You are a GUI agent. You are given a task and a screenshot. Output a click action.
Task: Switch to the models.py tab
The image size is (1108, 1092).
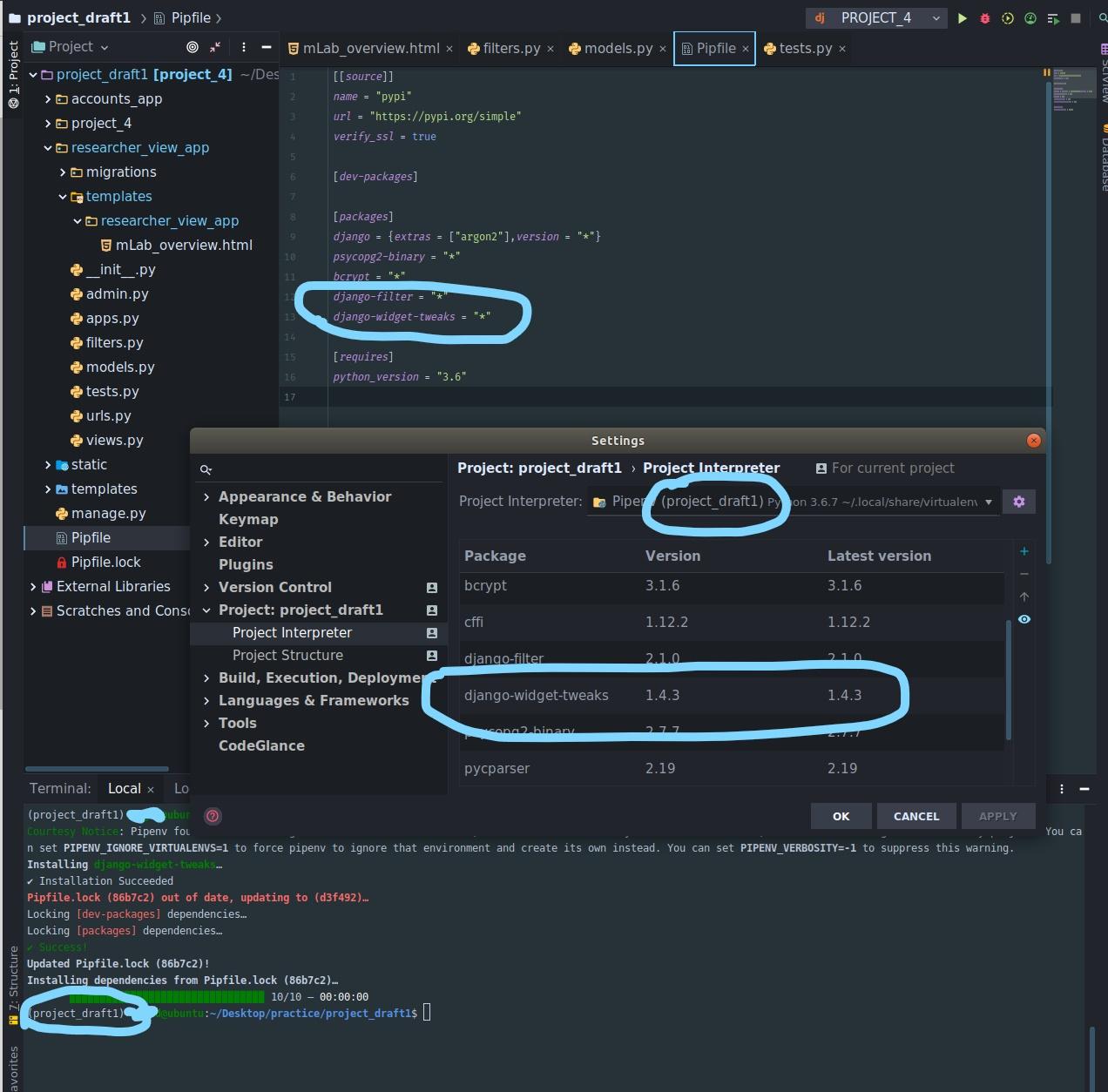pos(617,48)
